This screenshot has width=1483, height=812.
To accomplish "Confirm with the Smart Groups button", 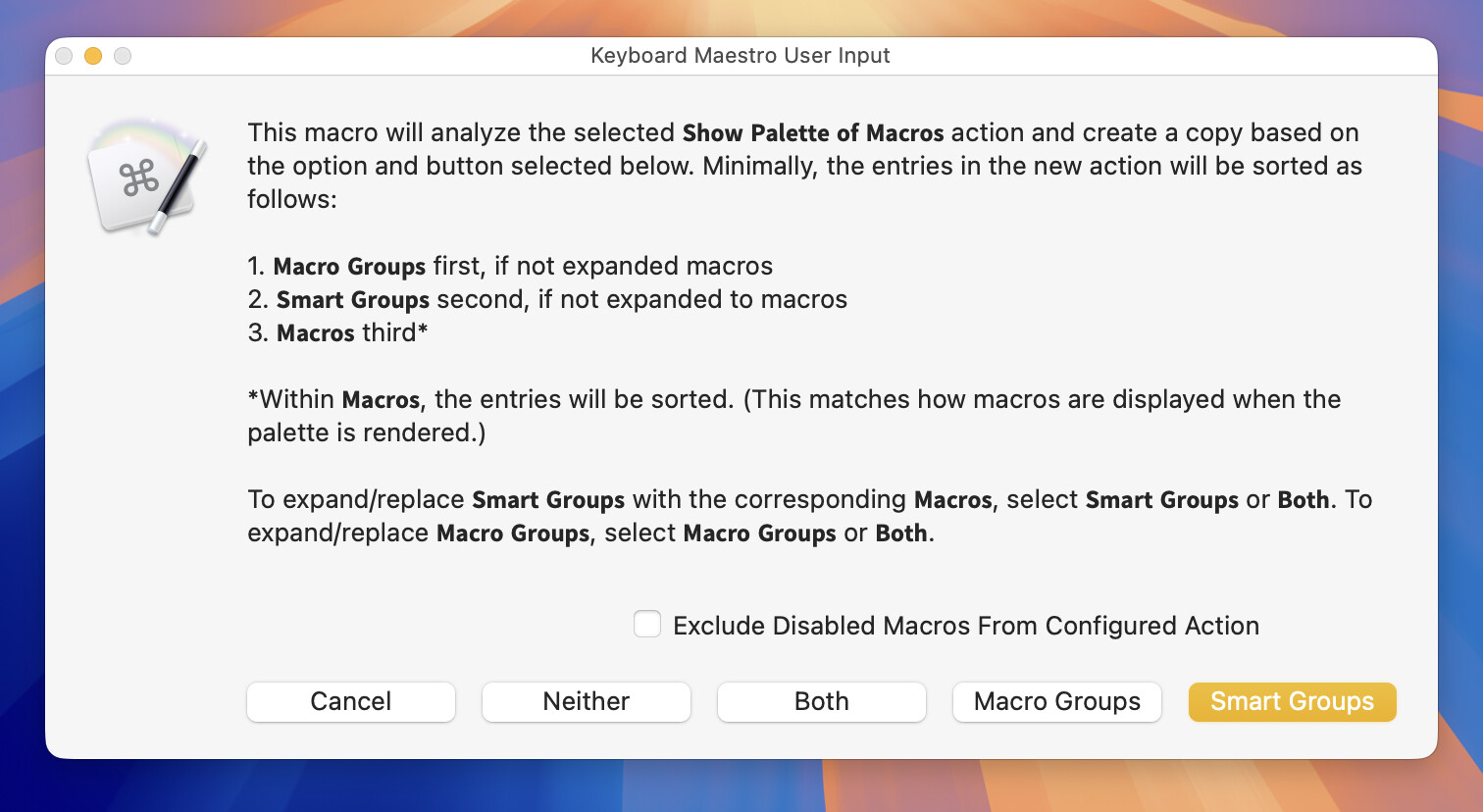I will tap(1293, 701).
